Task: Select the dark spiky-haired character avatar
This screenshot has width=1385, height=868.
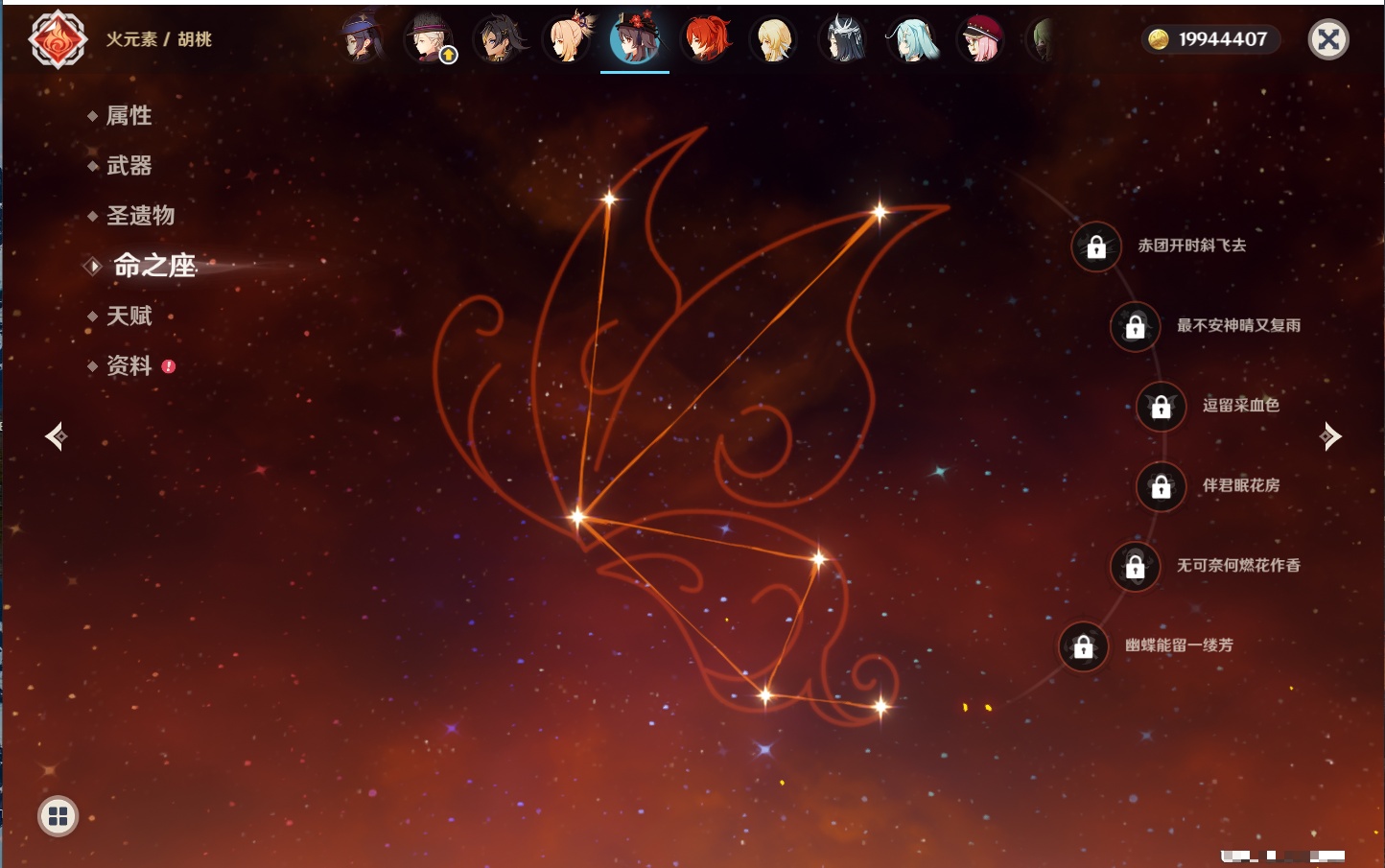Action: click(499, 39)
